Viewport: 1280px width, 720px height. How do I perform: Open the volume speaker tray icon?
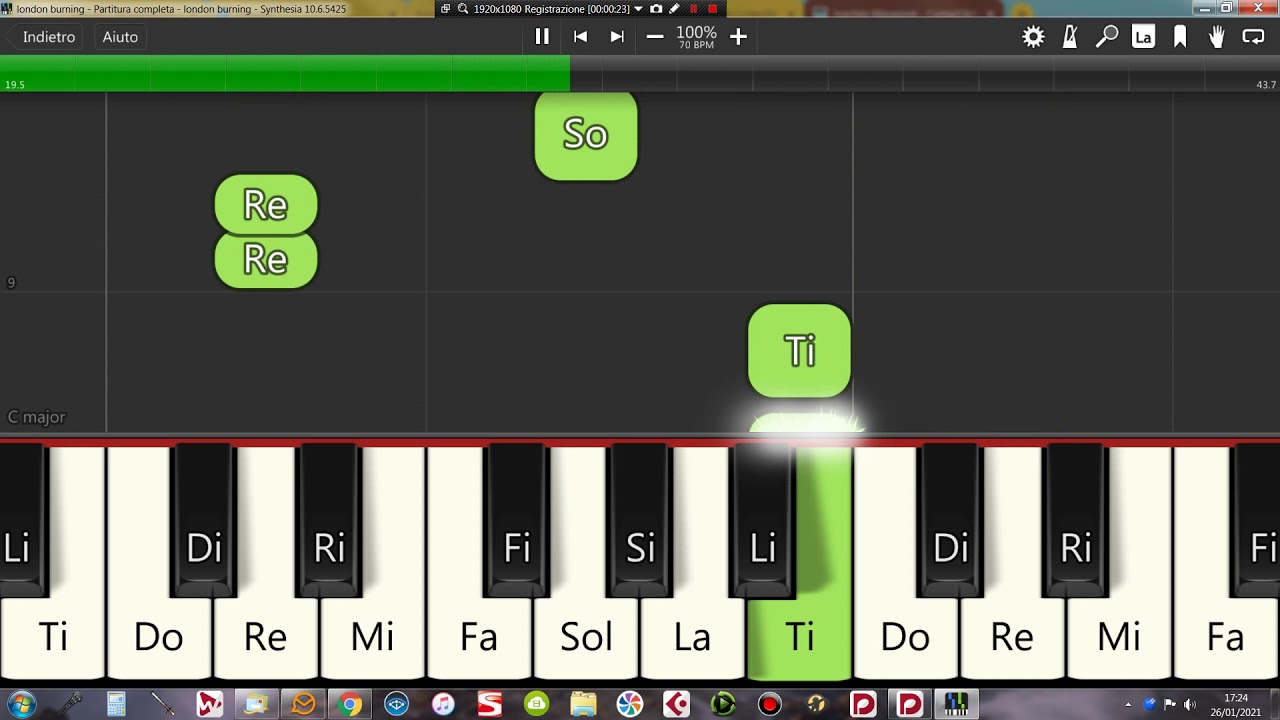(1190, 705)
